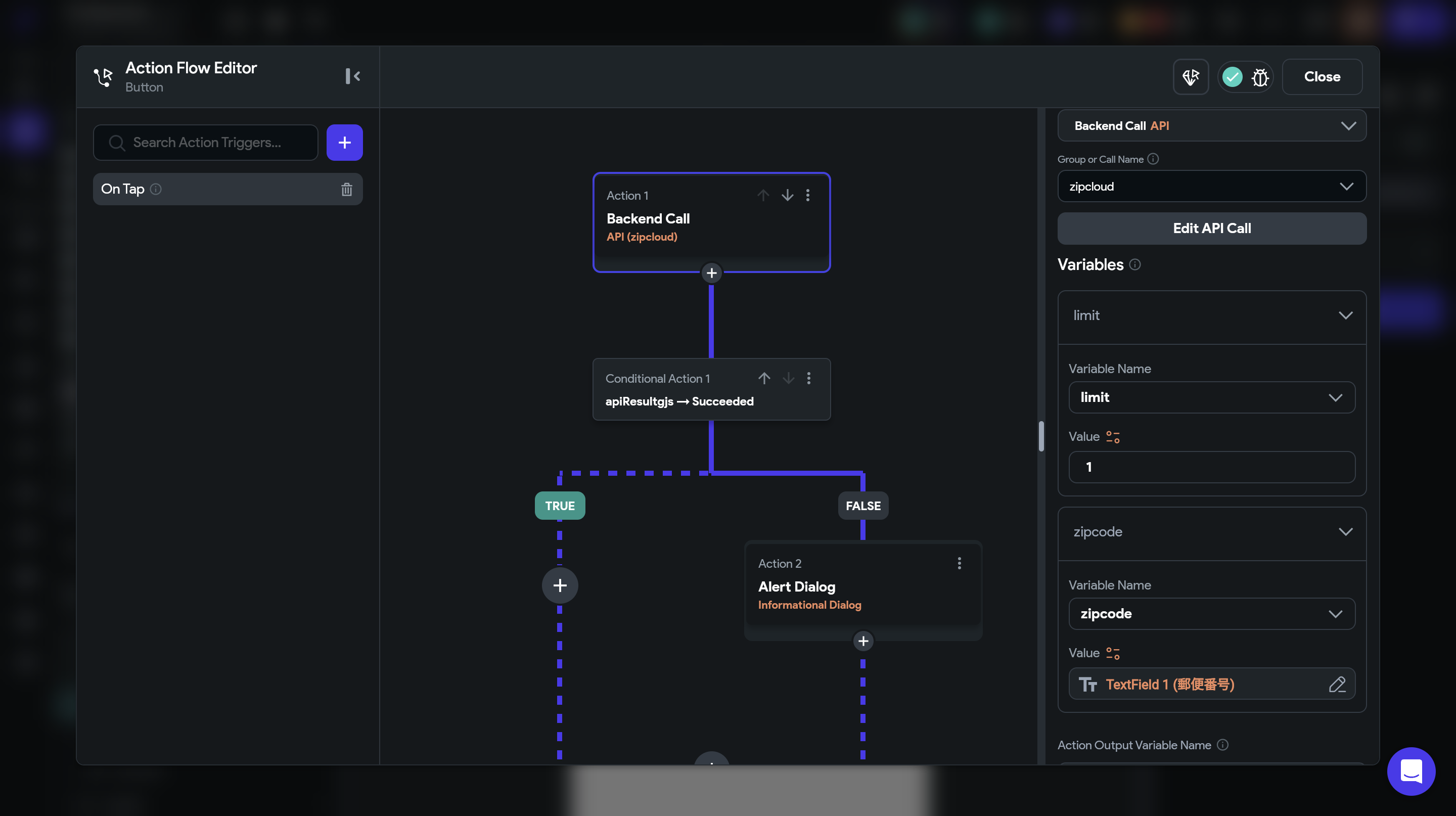Edit the TextField 1 zipcode value binding
Viewport: 1456px width, 816px height.
coord(1337,685)
